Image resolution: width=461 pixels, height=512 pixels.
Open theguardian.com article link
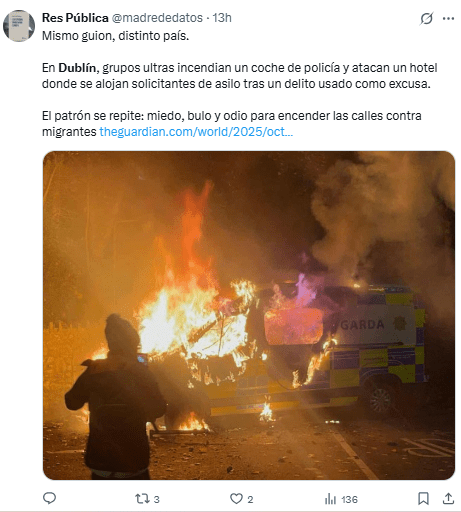(x=196, y=132)
